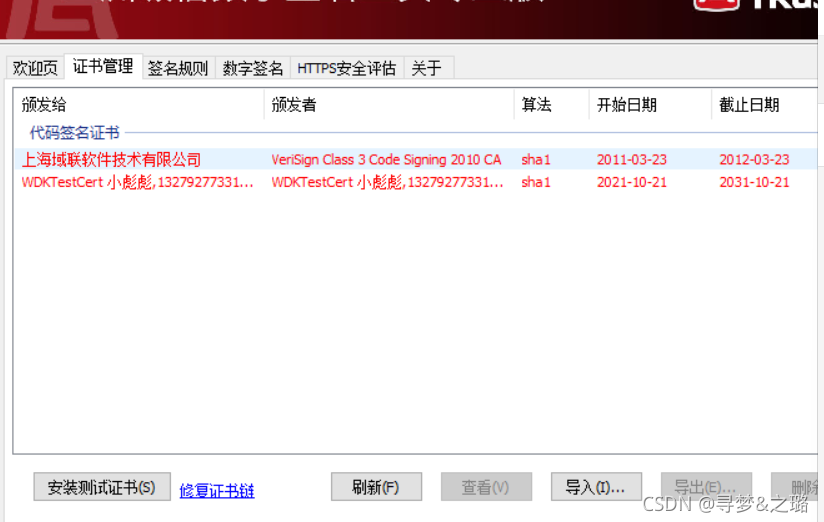824x522 pixels.
Task: Sort by the 算法 column header
Action: [x=551, y=105]
